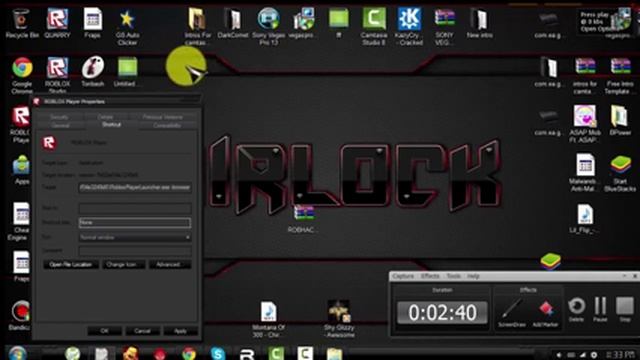Open Chrome from the taskbar
The image size is (640, 360).
click(189, 353)
